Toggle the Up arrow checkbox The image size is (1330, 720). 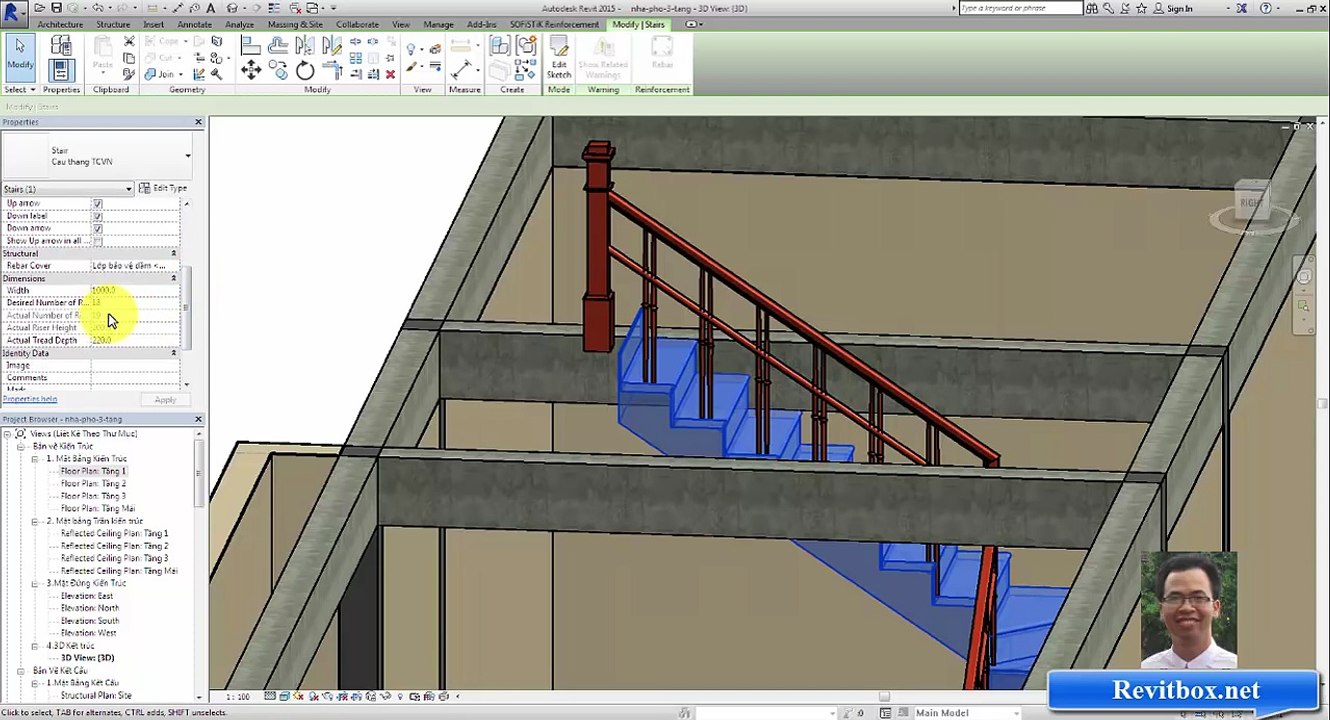[x=97, y=203]
